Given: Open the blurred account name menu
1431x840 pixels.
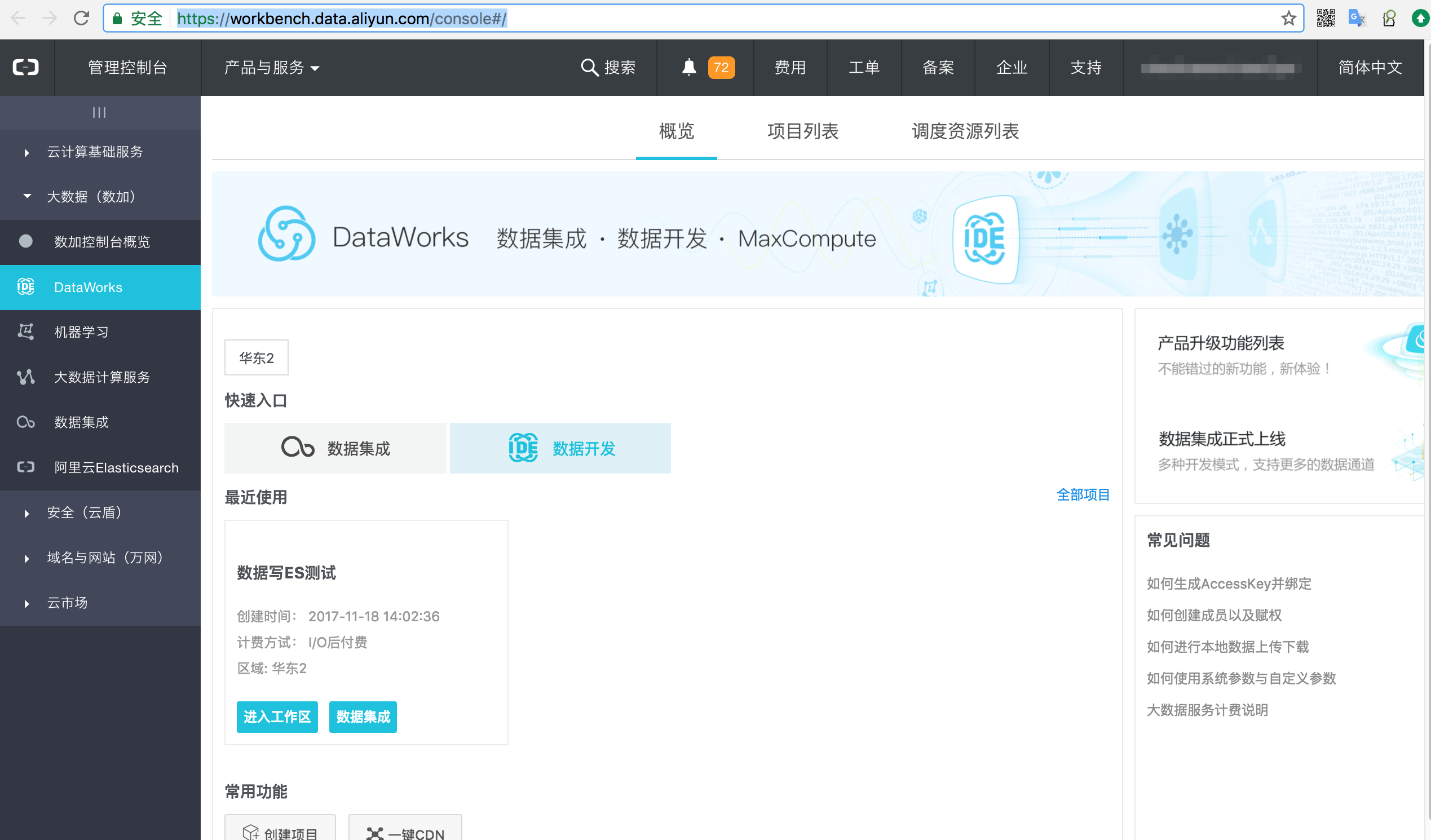Looking at the screenshot, I should click(1220, 68).
